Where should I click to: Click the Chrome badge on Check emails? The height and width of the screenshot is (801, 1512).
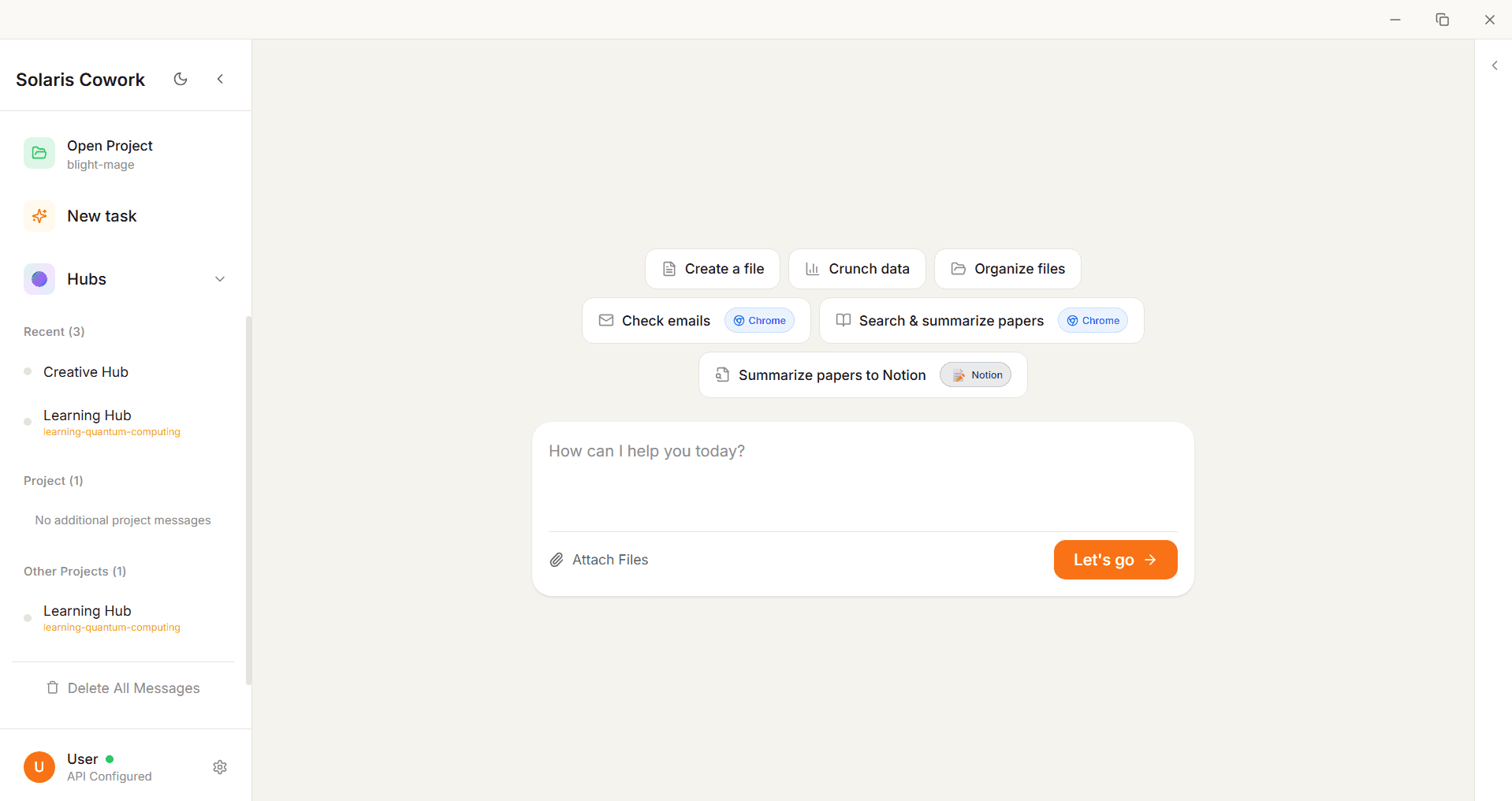coord(759,321)
